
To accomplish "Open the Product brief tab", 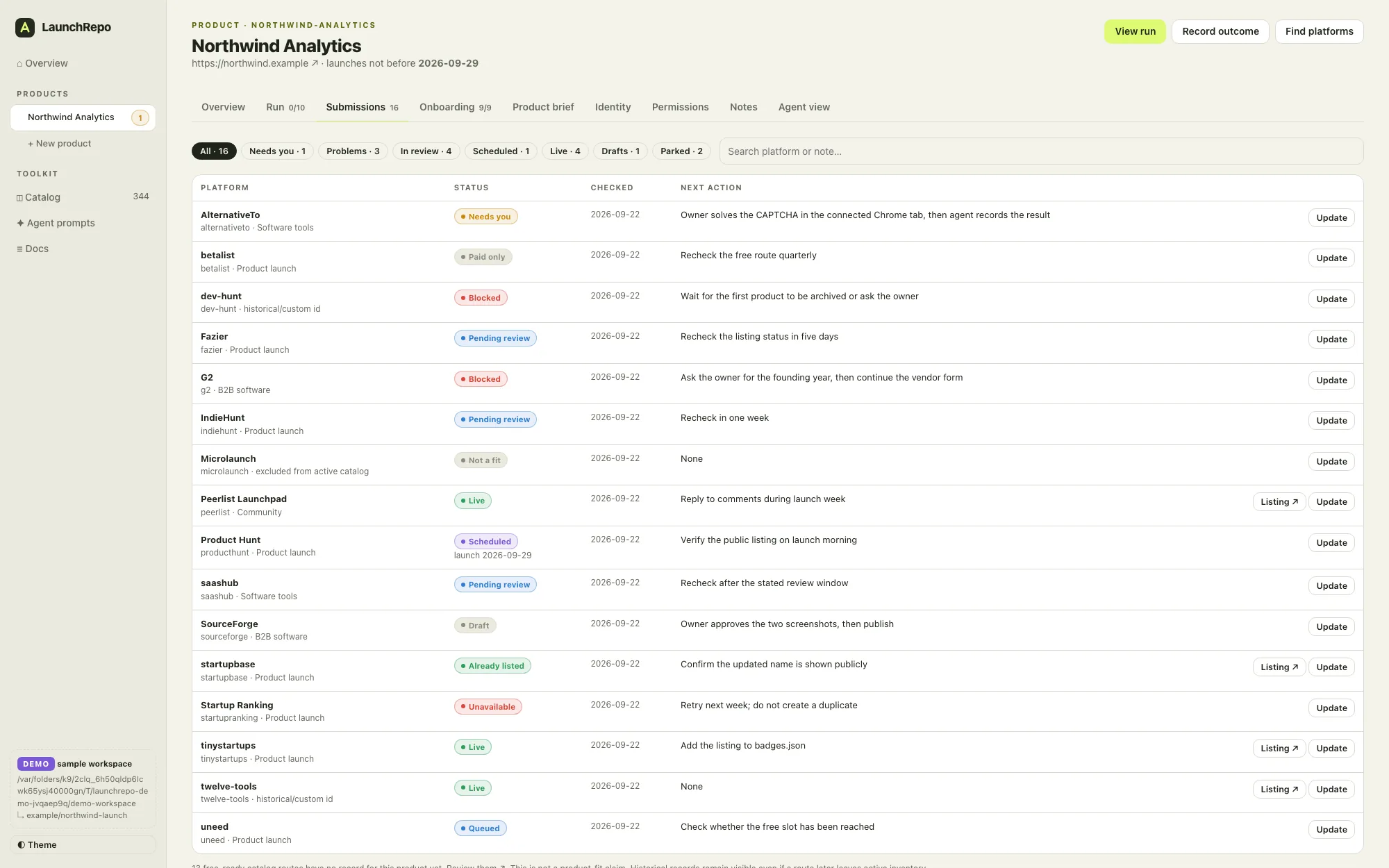I will click(x=543, y=107).
